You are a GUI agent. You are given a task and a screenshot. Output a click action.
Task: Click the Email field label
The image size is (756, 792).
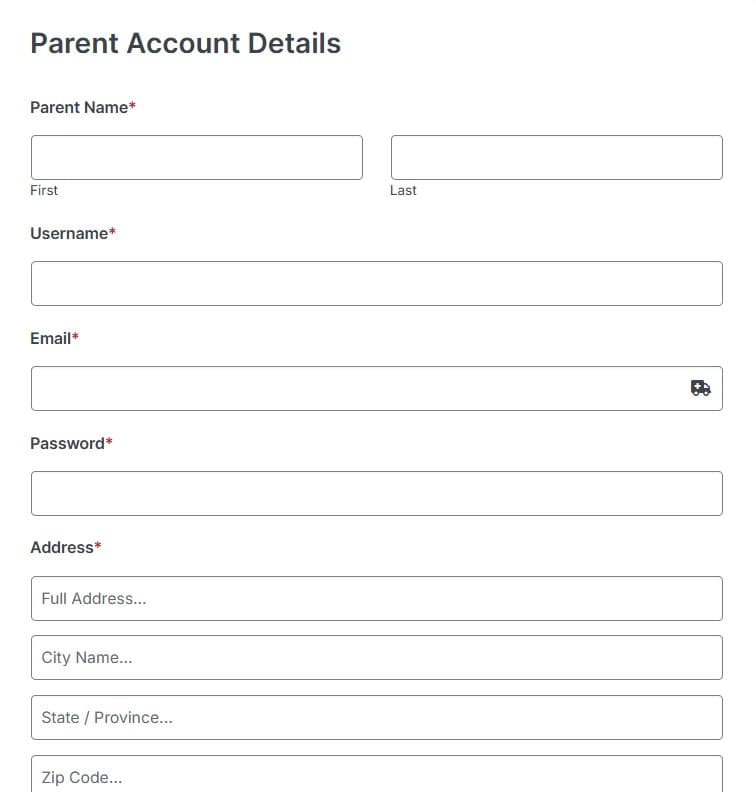point(51,338)
